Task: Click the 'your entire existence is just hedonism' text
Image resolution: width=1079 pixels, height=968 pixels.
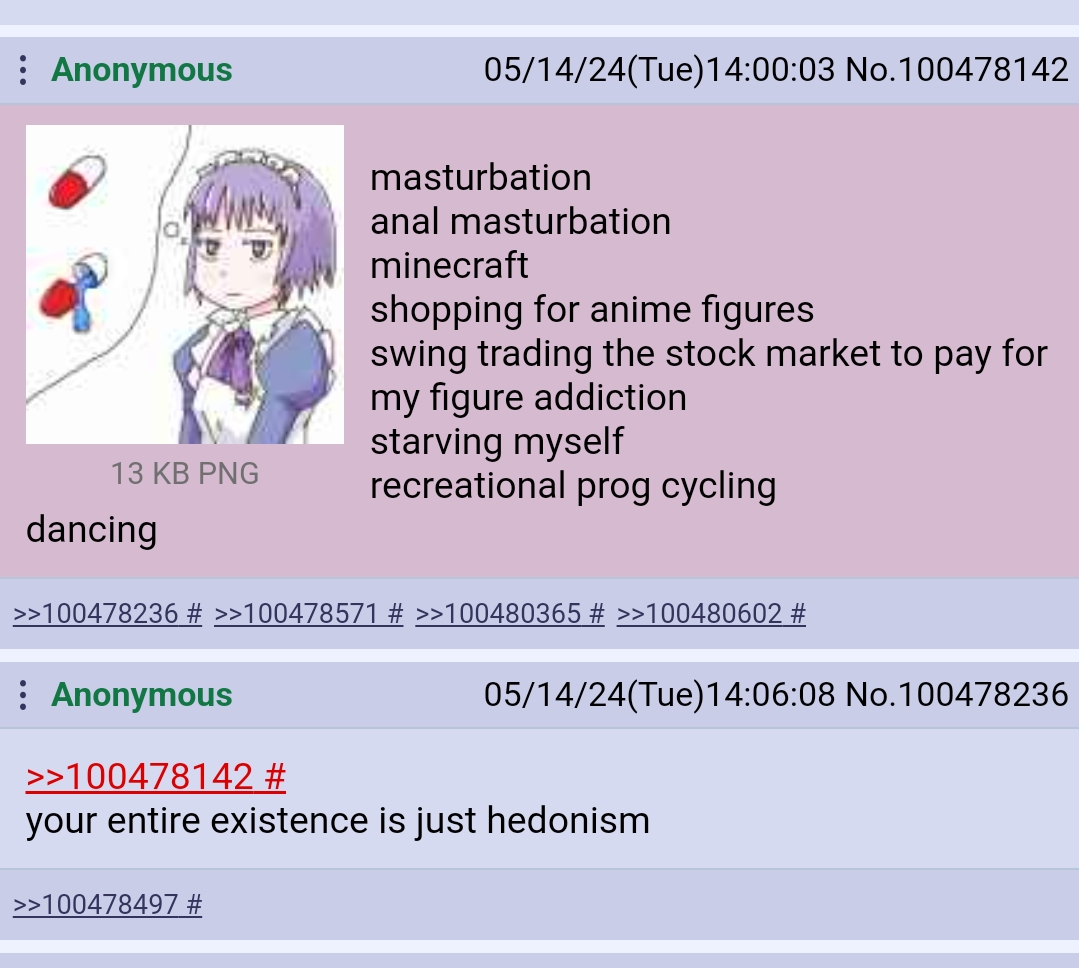Action: coord(338,821)
